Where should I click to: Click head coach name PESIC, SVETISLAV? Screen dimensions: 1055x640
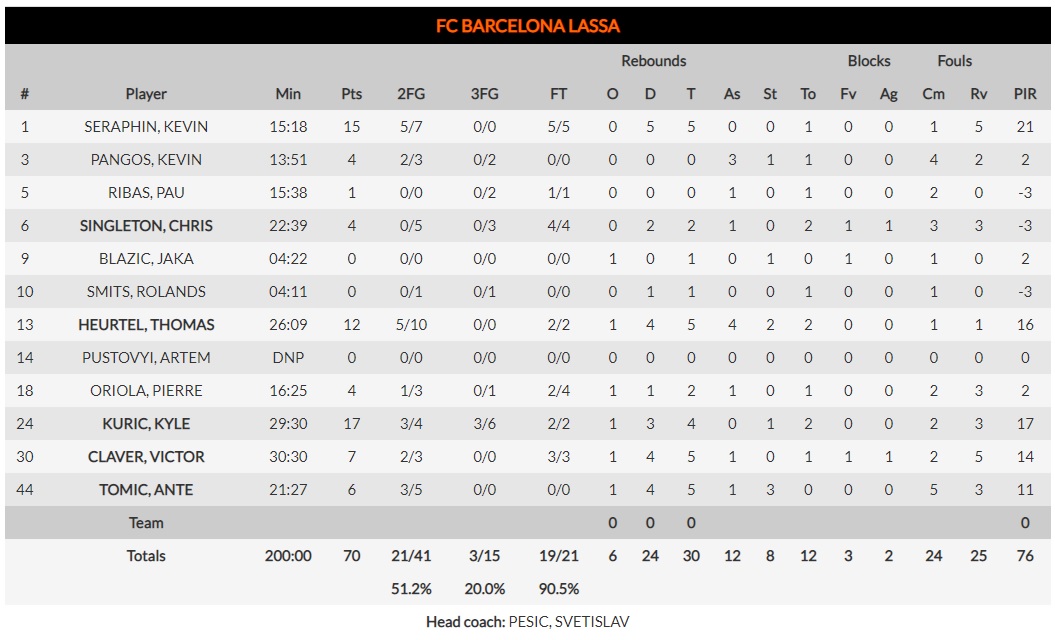(569, 621)
